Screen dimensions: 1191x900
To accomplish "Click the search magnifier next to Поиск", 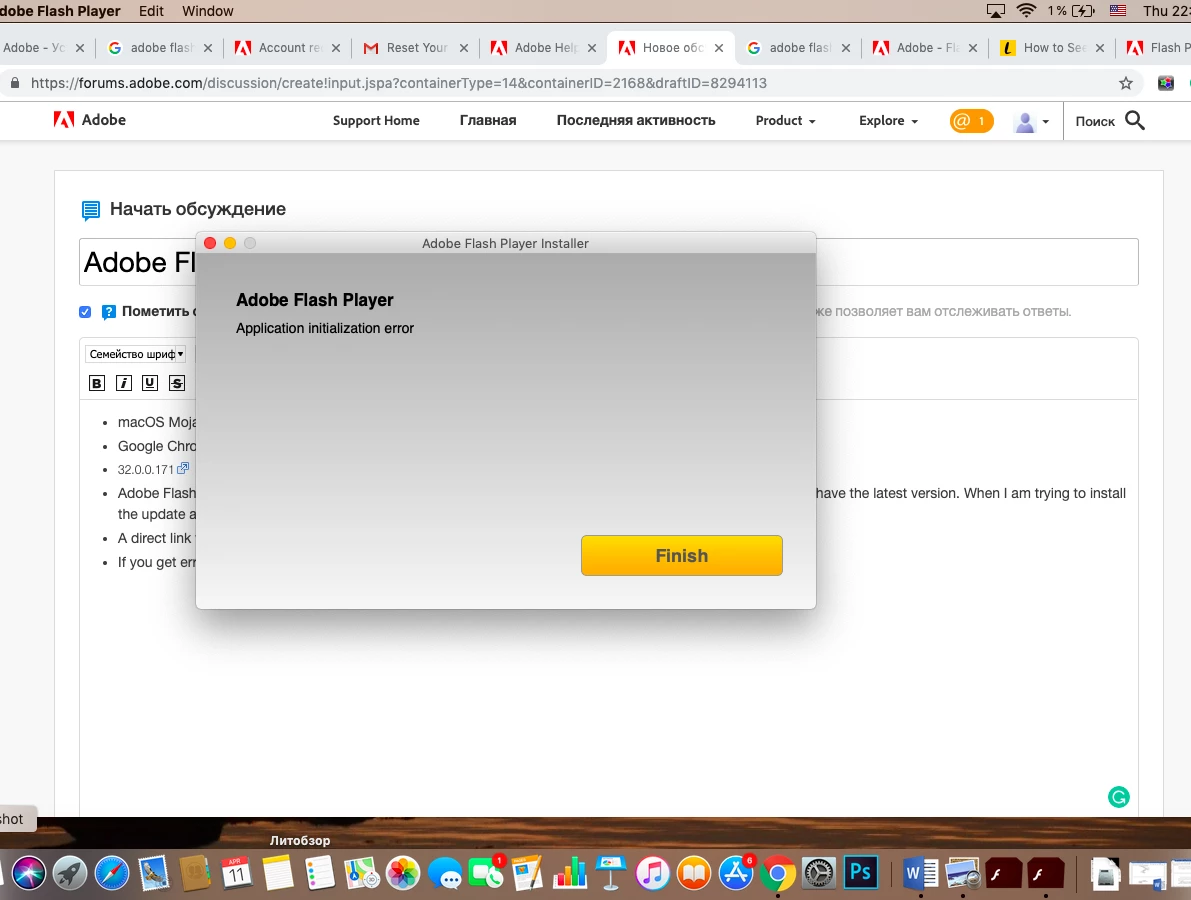I will click(x=1135, y=120).
